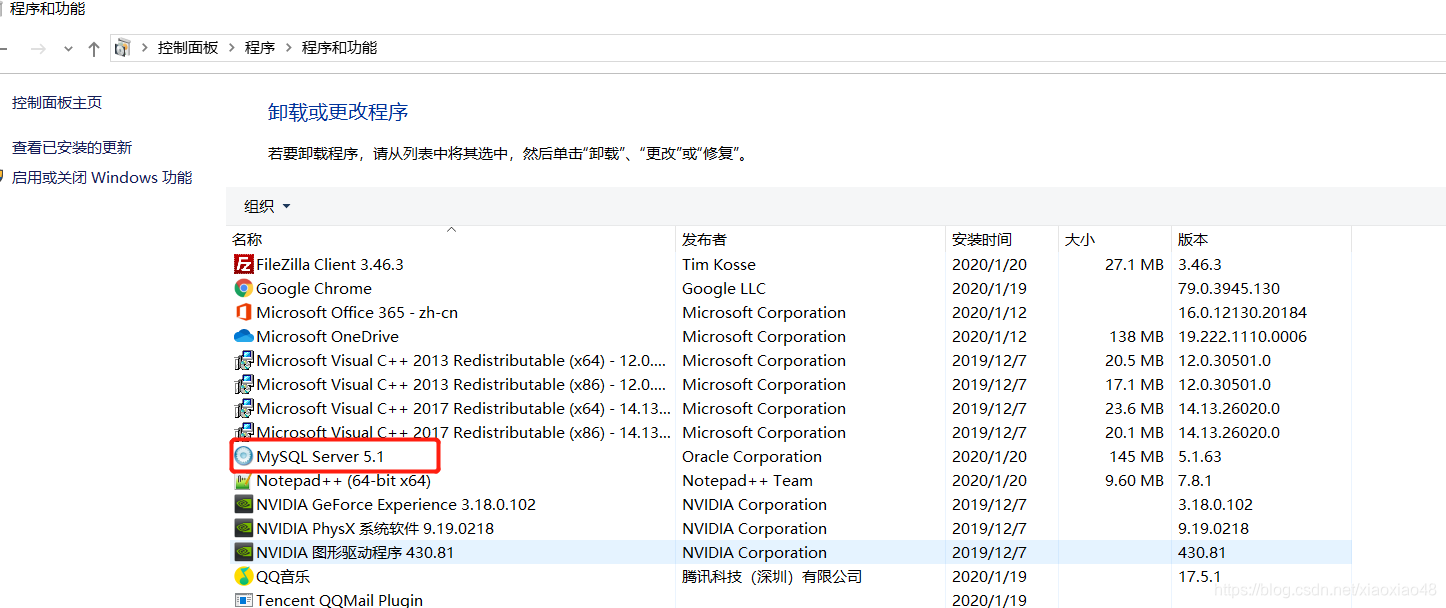Select Notepad++ (64-bit x64) entry
Viewport: 1446px width, 608px height.
pos(343,481)
